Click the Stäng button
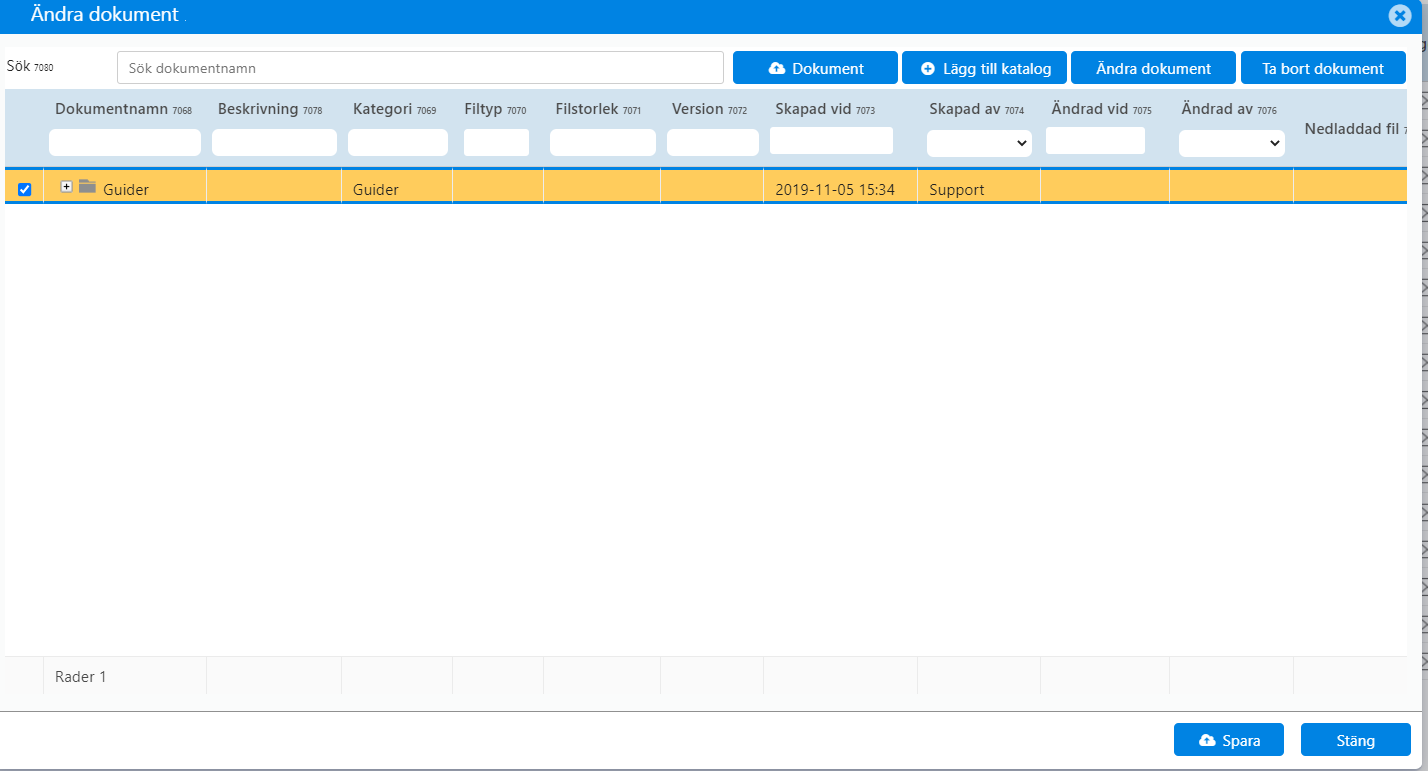1428x771 pixels. point(1356,740)
